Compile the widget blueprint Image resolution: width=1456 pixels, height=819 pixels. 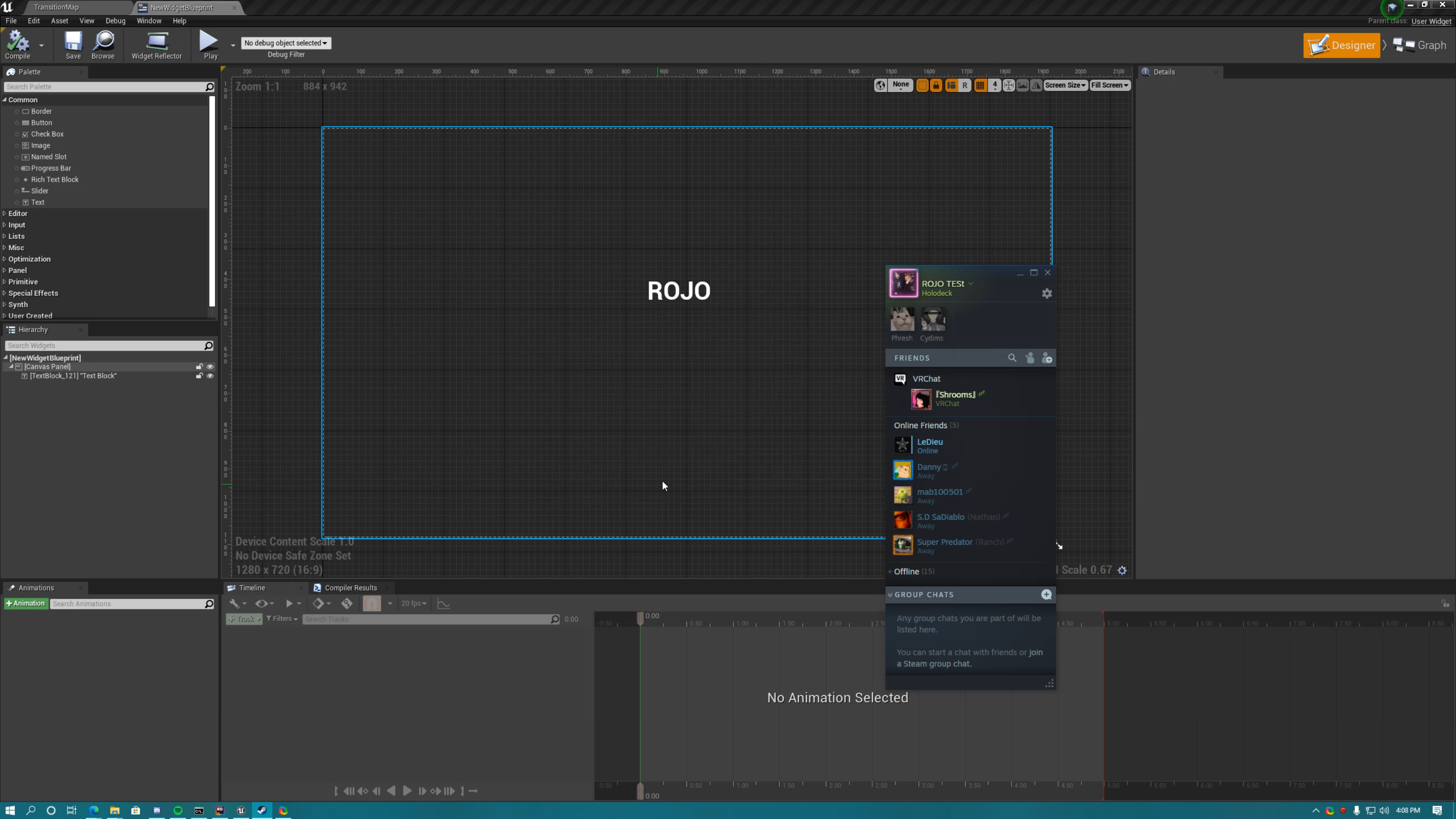click(17, 45)
